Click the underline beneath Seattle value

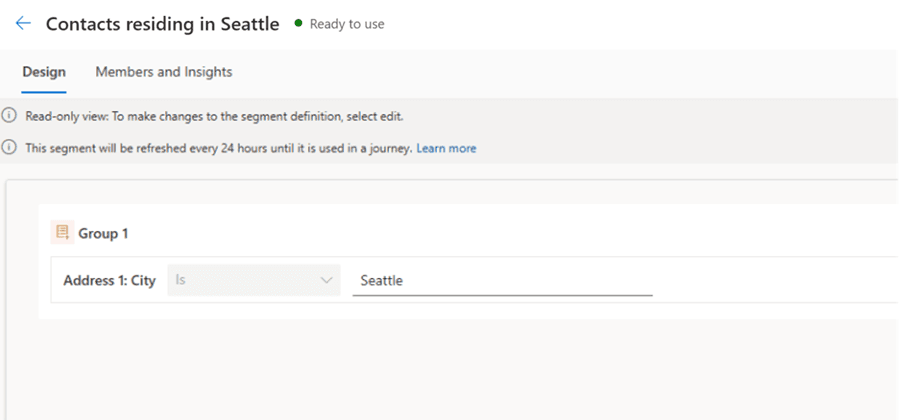[x=502, y=295]
